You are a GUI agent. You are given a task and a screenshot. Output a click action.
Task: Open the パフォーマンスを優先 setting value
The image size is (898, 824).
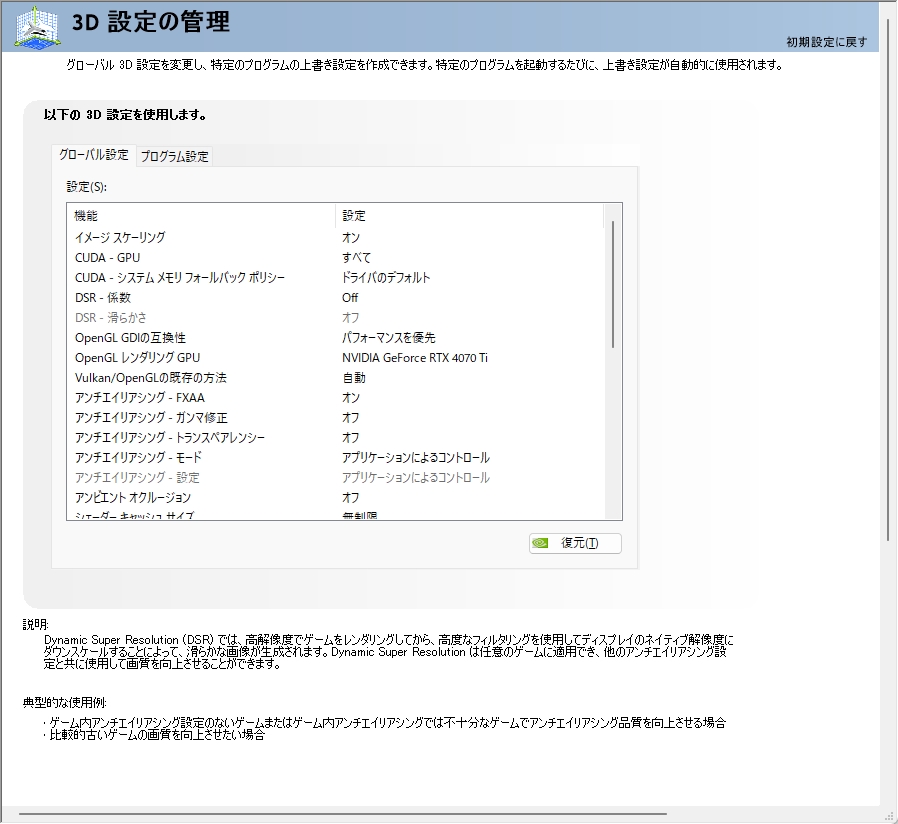pos(388,338)
